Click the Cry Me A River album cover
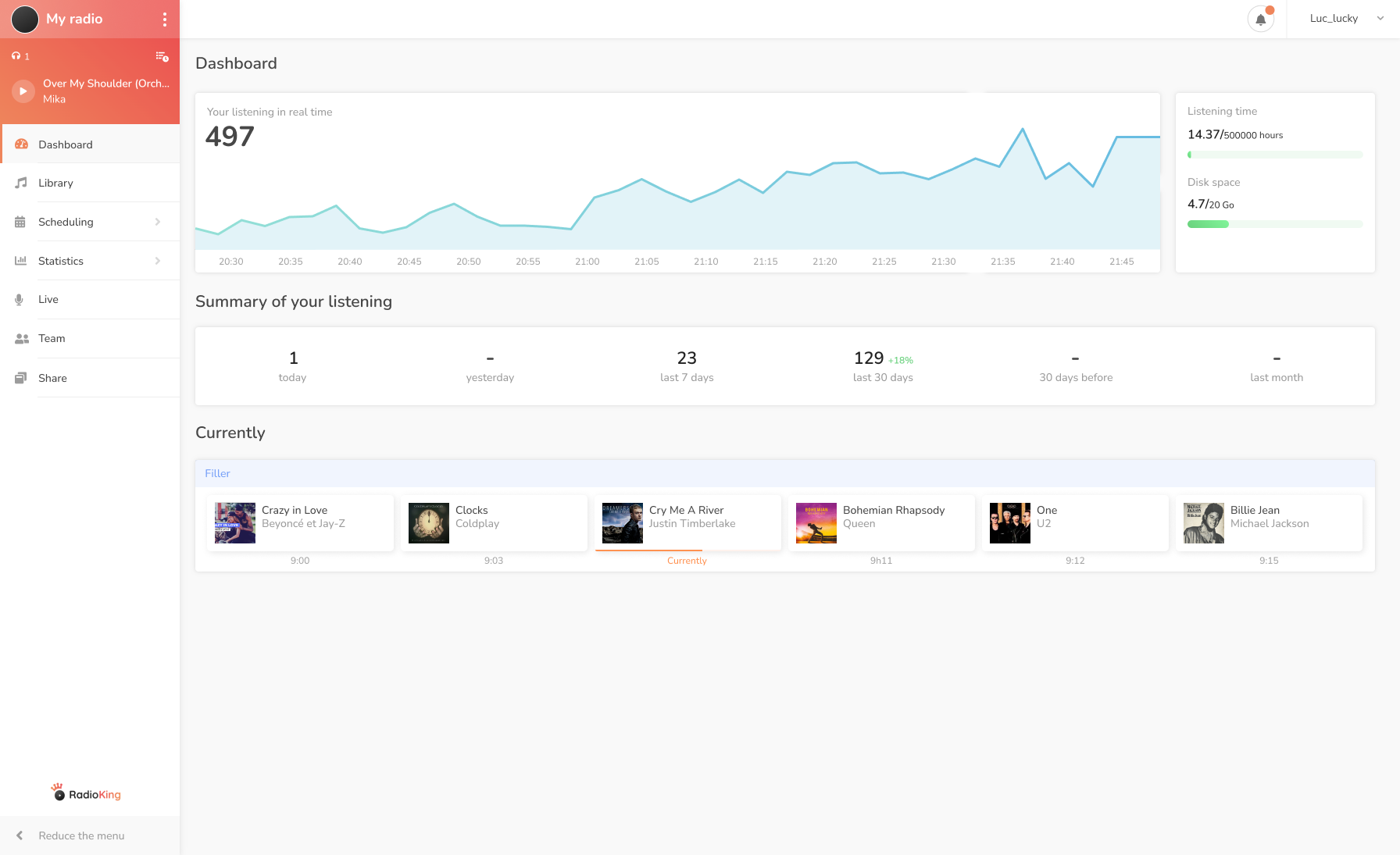 tap(623, 523)
